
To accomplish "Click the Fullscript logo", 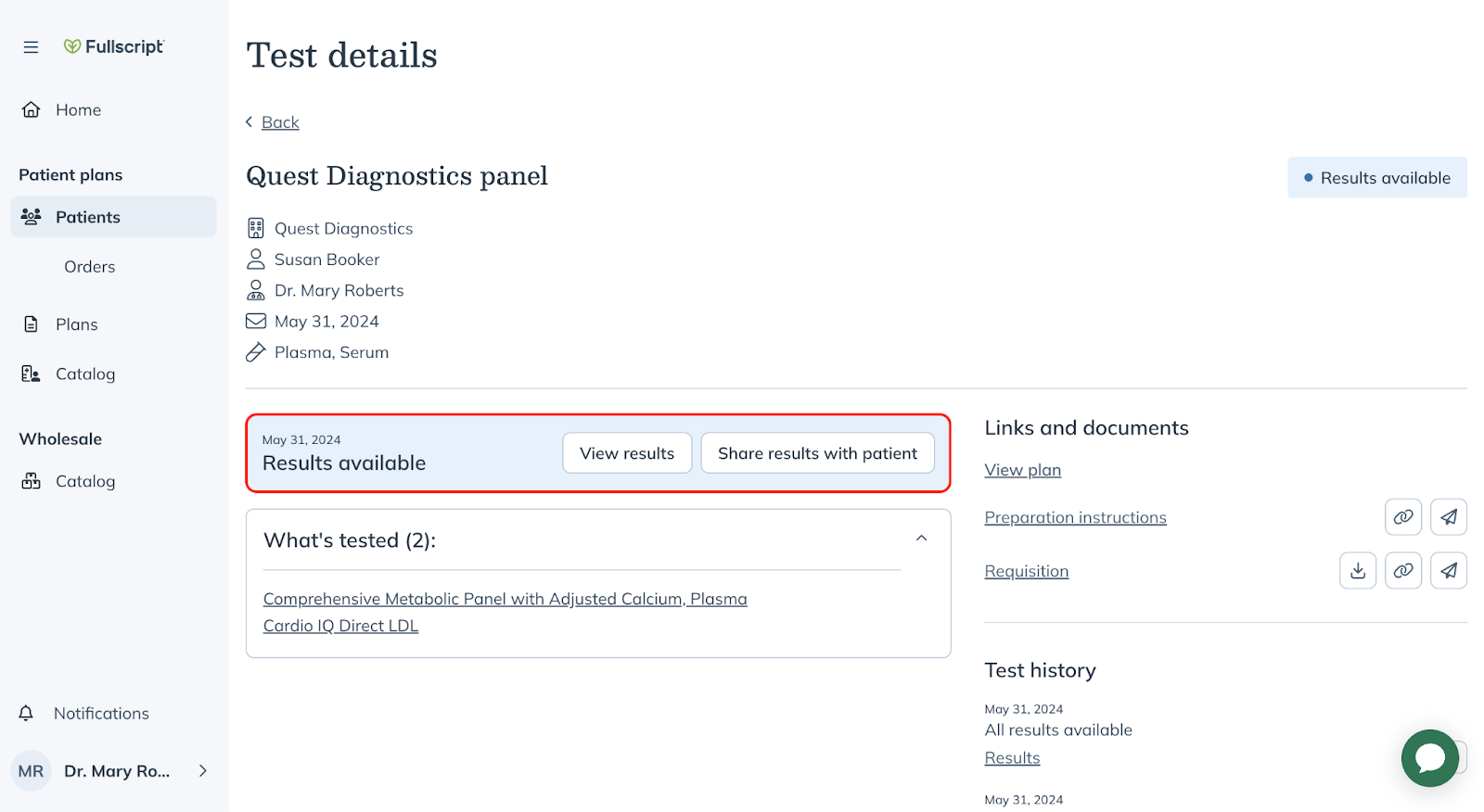I will [x=113, y=46].
